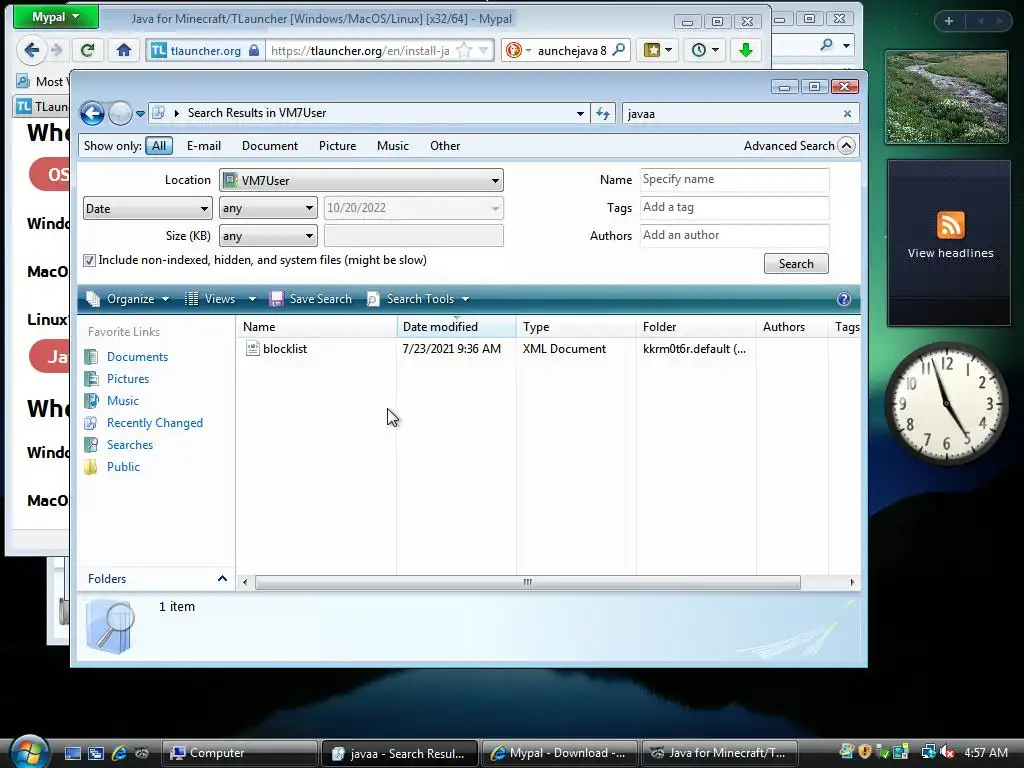This screenshot has width=1024, height=768.
Task: Open the Date type dropdown
Action: point(148,209)
